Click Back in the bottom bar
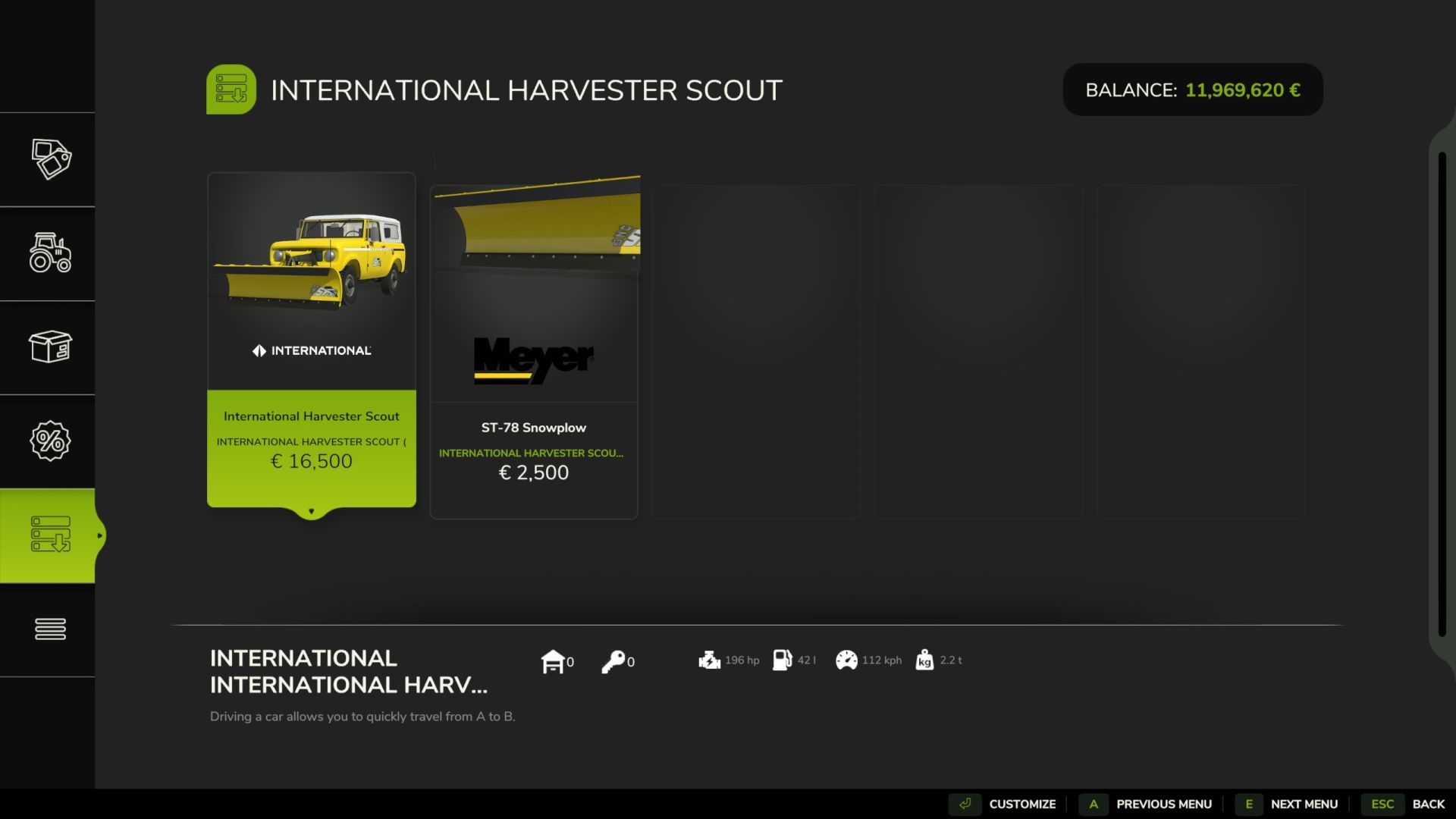The width and height of the screenshot is (1456, 819). tap(1429, 803)
